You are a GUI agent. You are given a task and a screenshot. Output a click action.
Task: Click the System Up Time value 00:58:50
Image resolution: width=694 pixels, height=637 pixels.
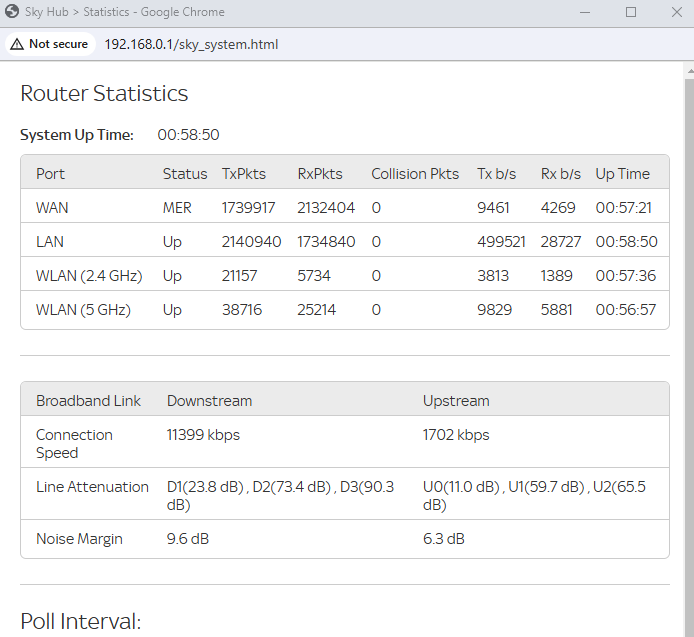(x=188, y=135)
